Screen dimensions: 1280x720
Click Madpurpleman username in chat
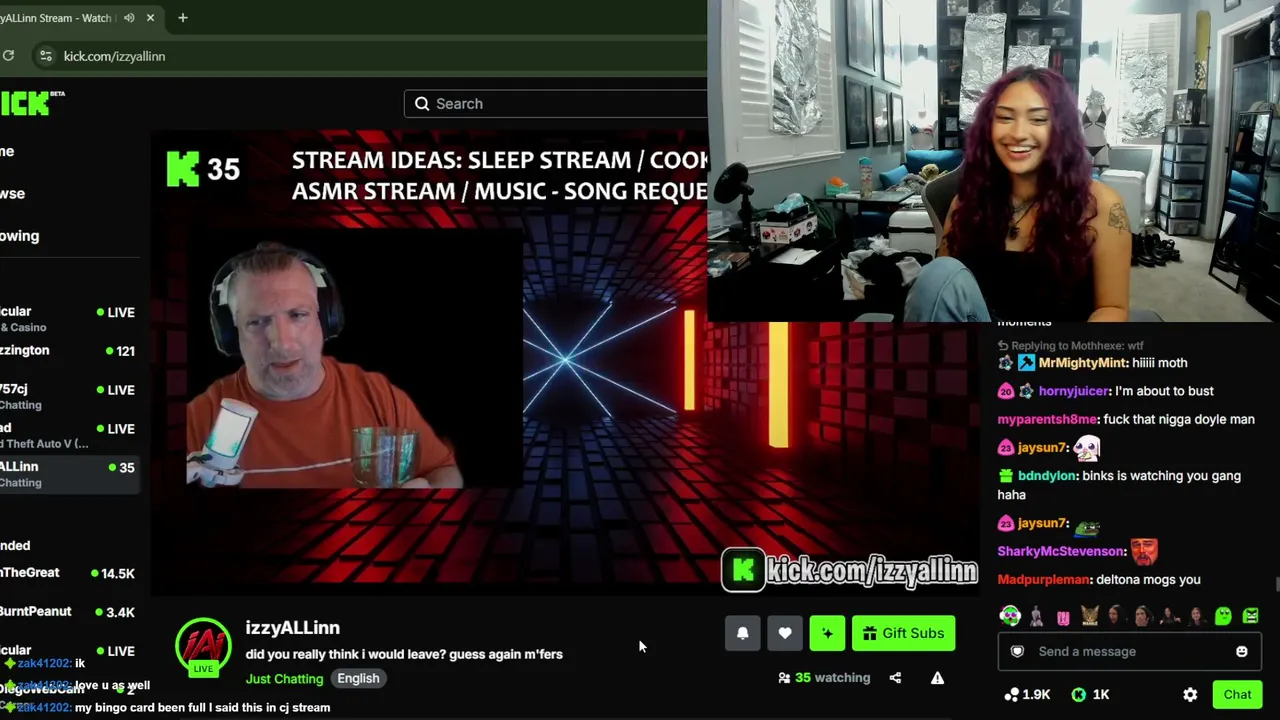(1043, 580)
